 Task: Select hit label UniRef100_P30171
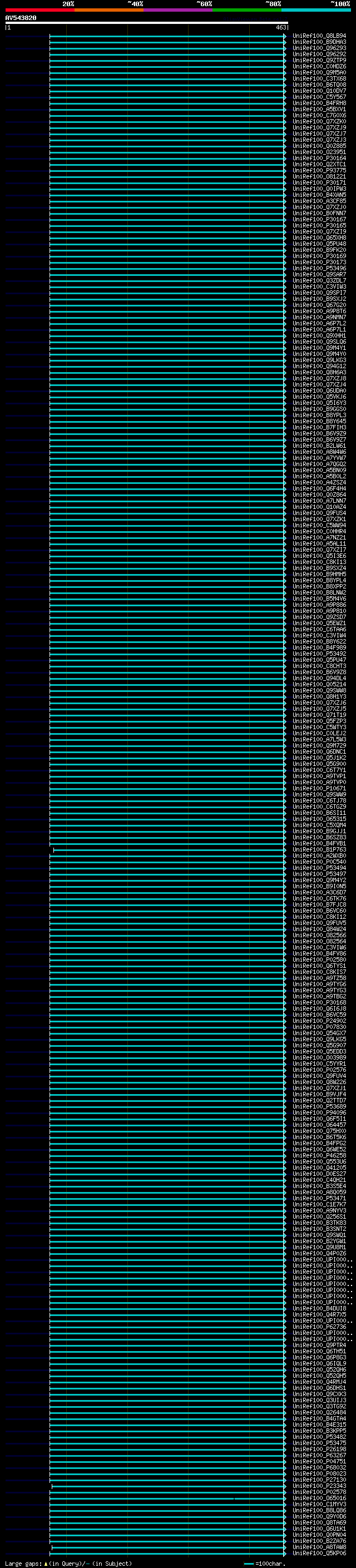(319, 182)
